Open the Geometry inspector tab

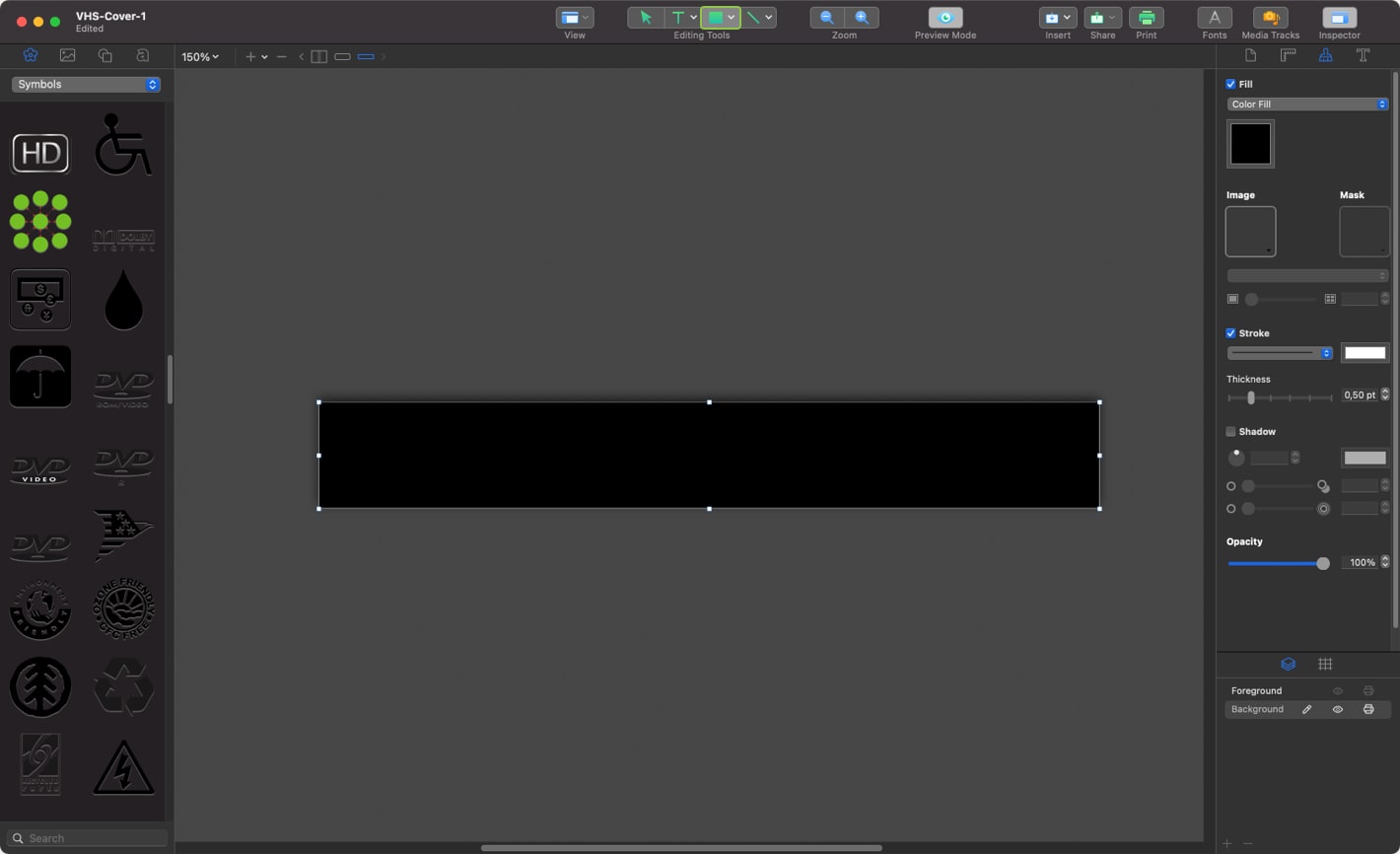click(1288, 55)
